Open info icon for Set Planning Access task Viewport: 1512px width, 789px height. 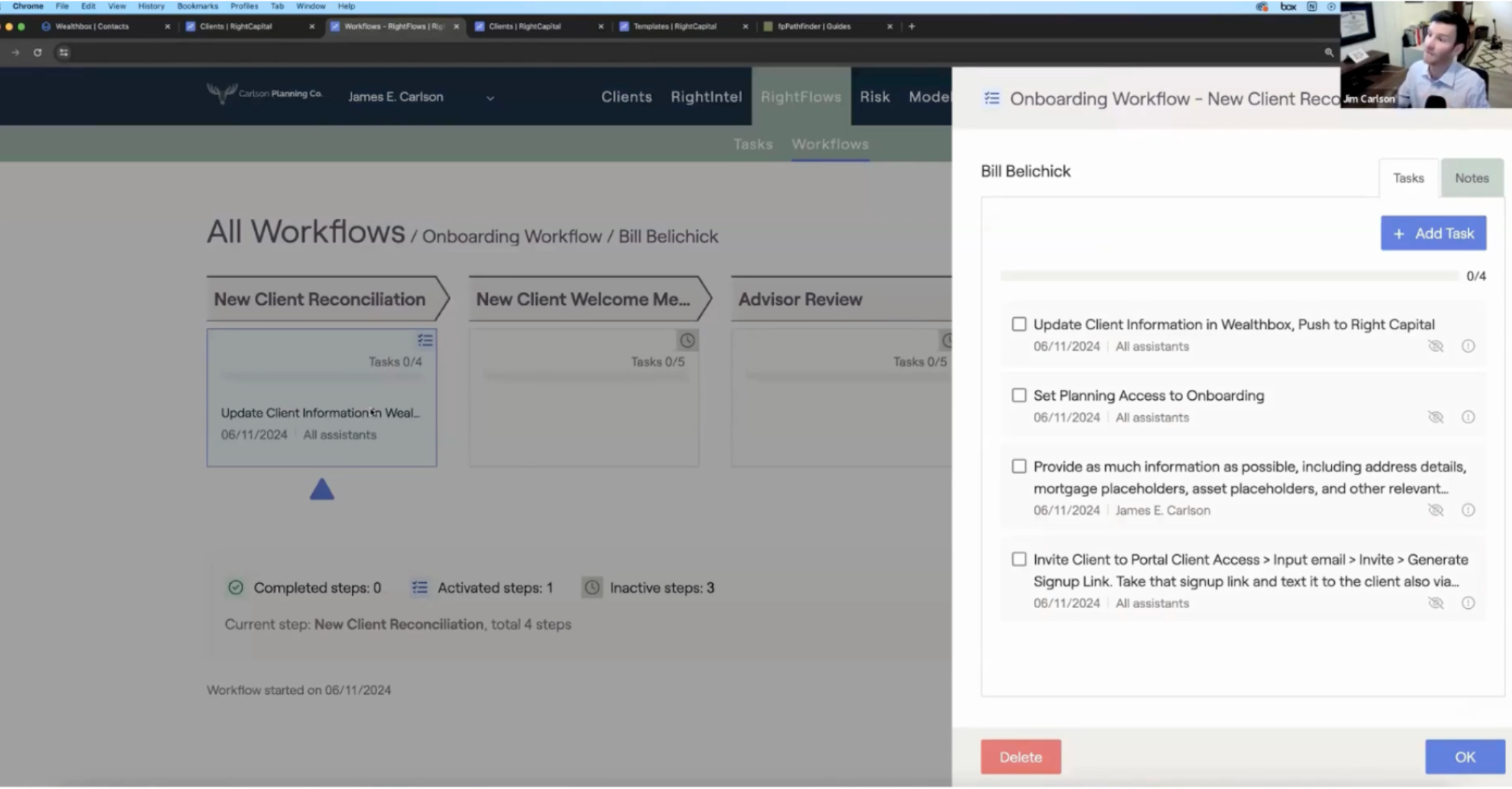pos(1468,417)
